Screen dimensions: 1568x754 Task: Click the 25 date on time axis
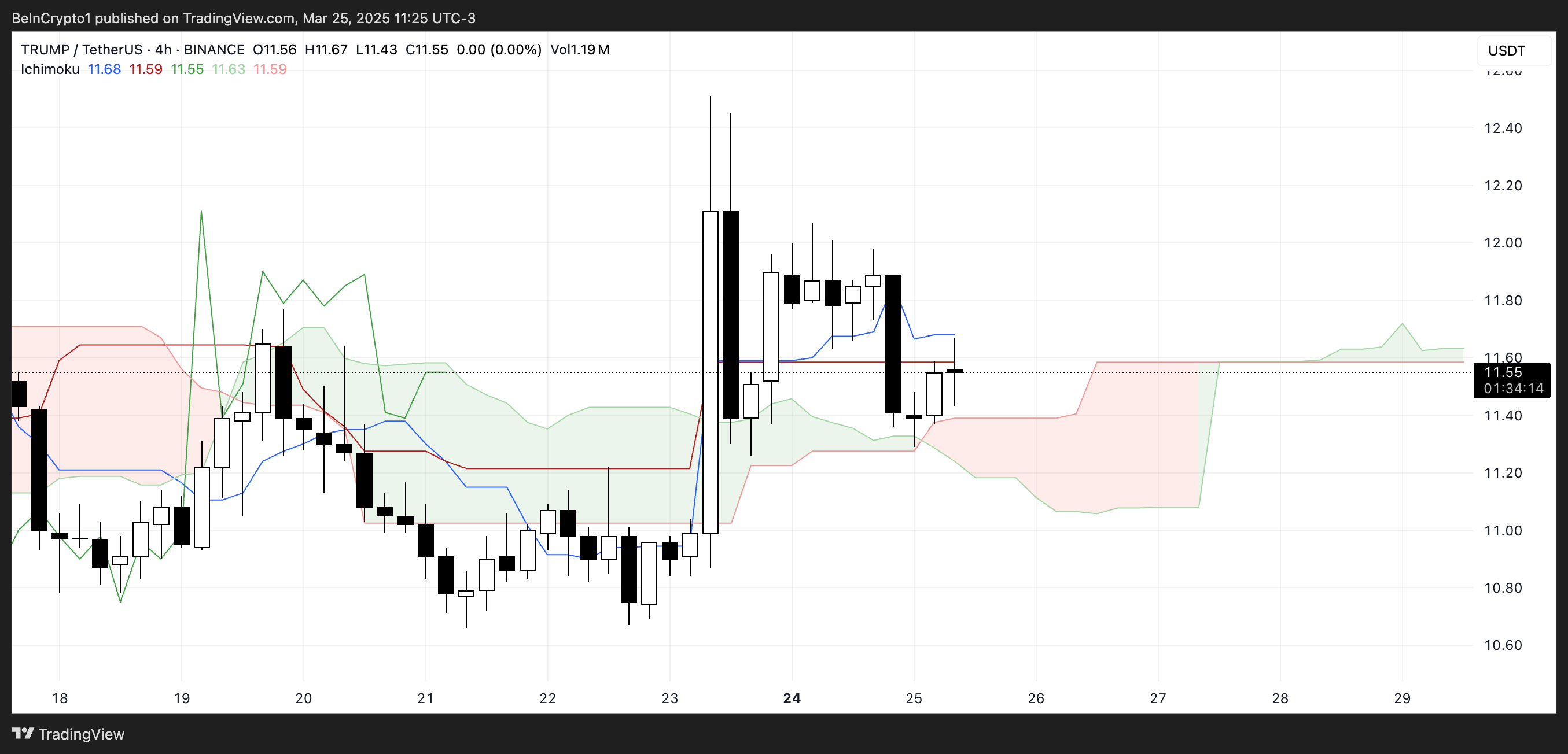tap(913, 698)
